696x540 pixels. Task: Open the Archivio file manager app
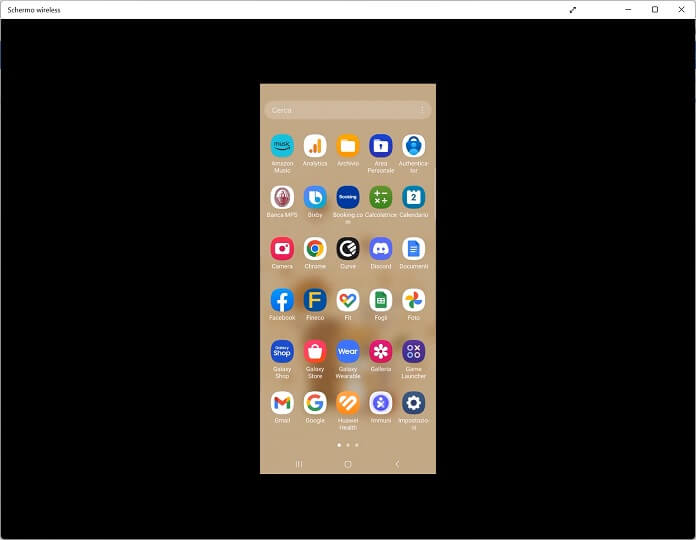click(x=348, y=146)
